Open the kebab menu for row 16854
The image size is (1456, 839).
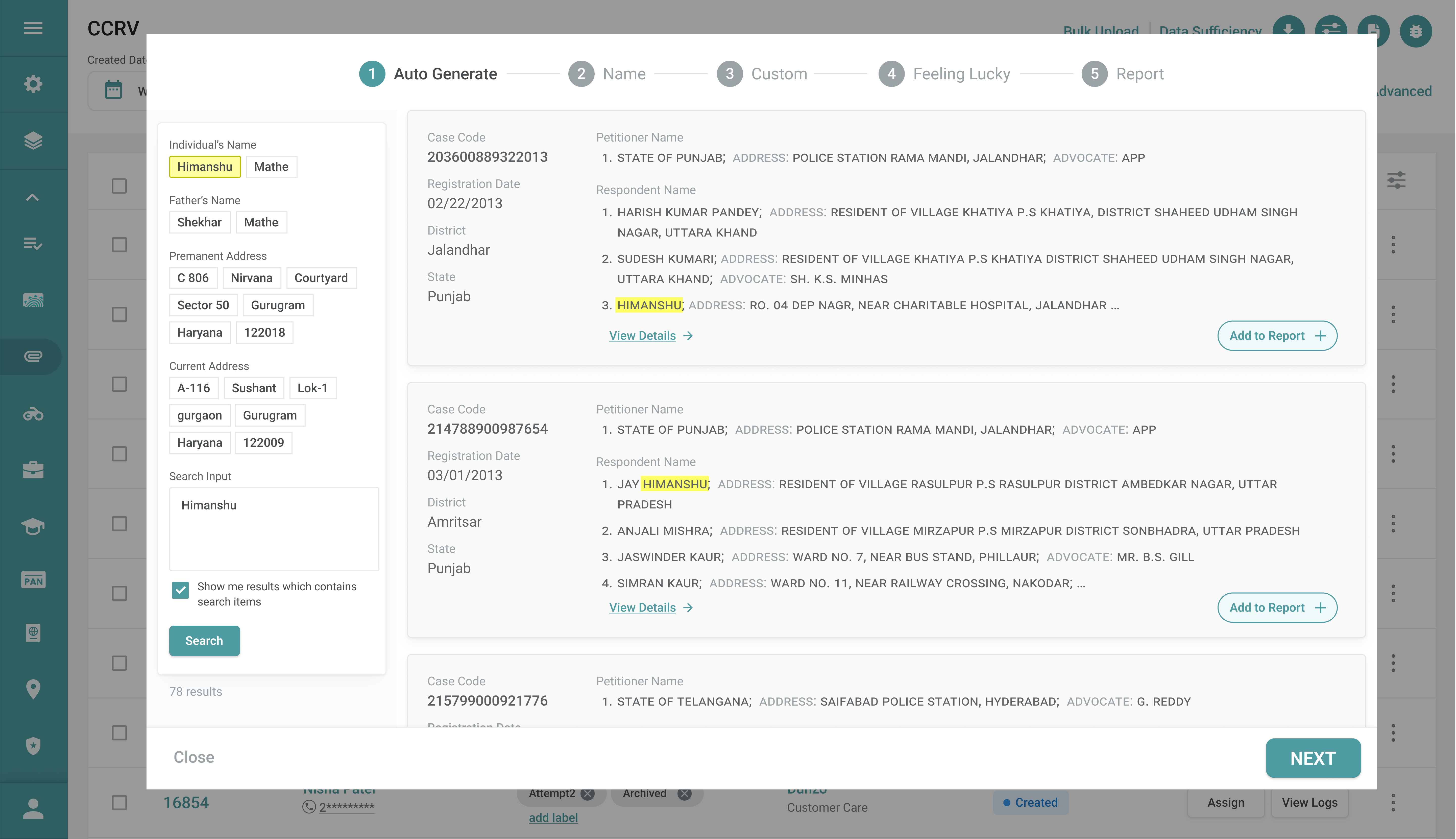(x=1393, y=803)
